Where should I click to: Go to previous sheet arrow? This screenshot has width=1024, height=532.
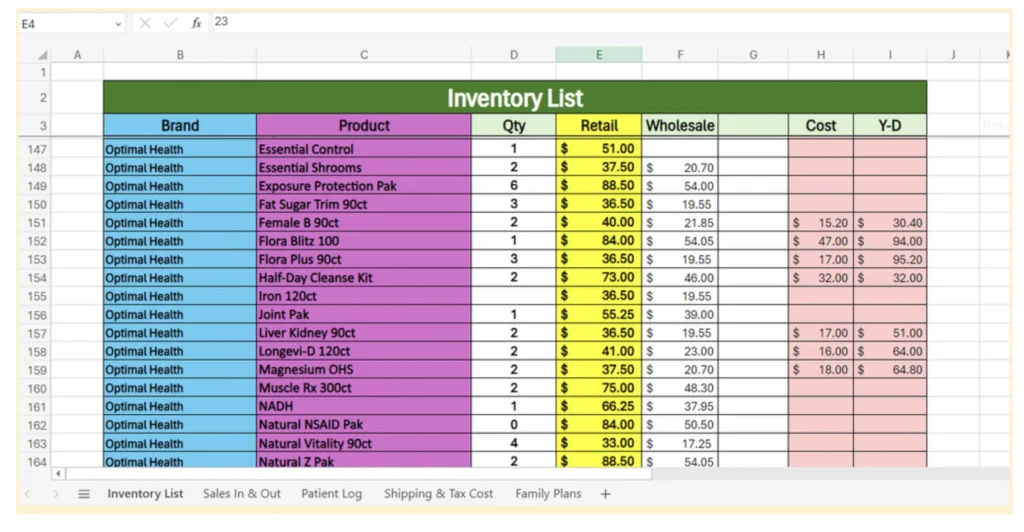(28, 494)
